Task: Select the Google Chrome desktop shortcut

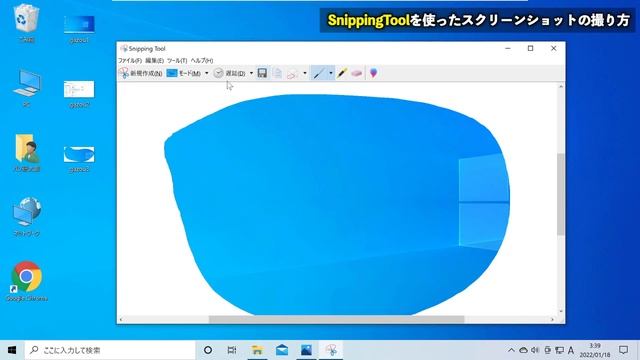Action: (27, 282)
